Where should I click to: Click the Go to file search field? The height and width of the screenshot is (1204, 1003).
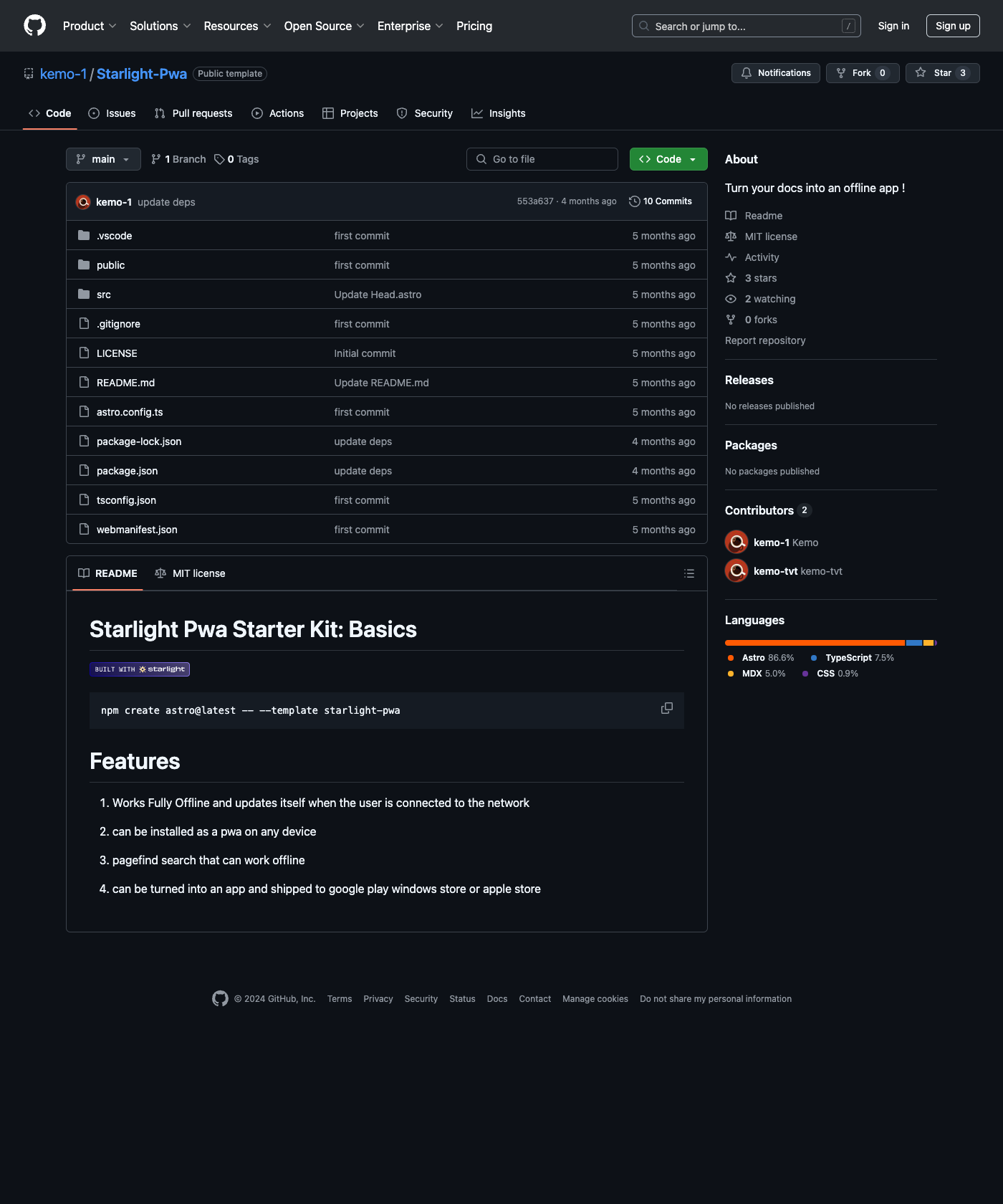pyautogui.click(x=542, y=158)
